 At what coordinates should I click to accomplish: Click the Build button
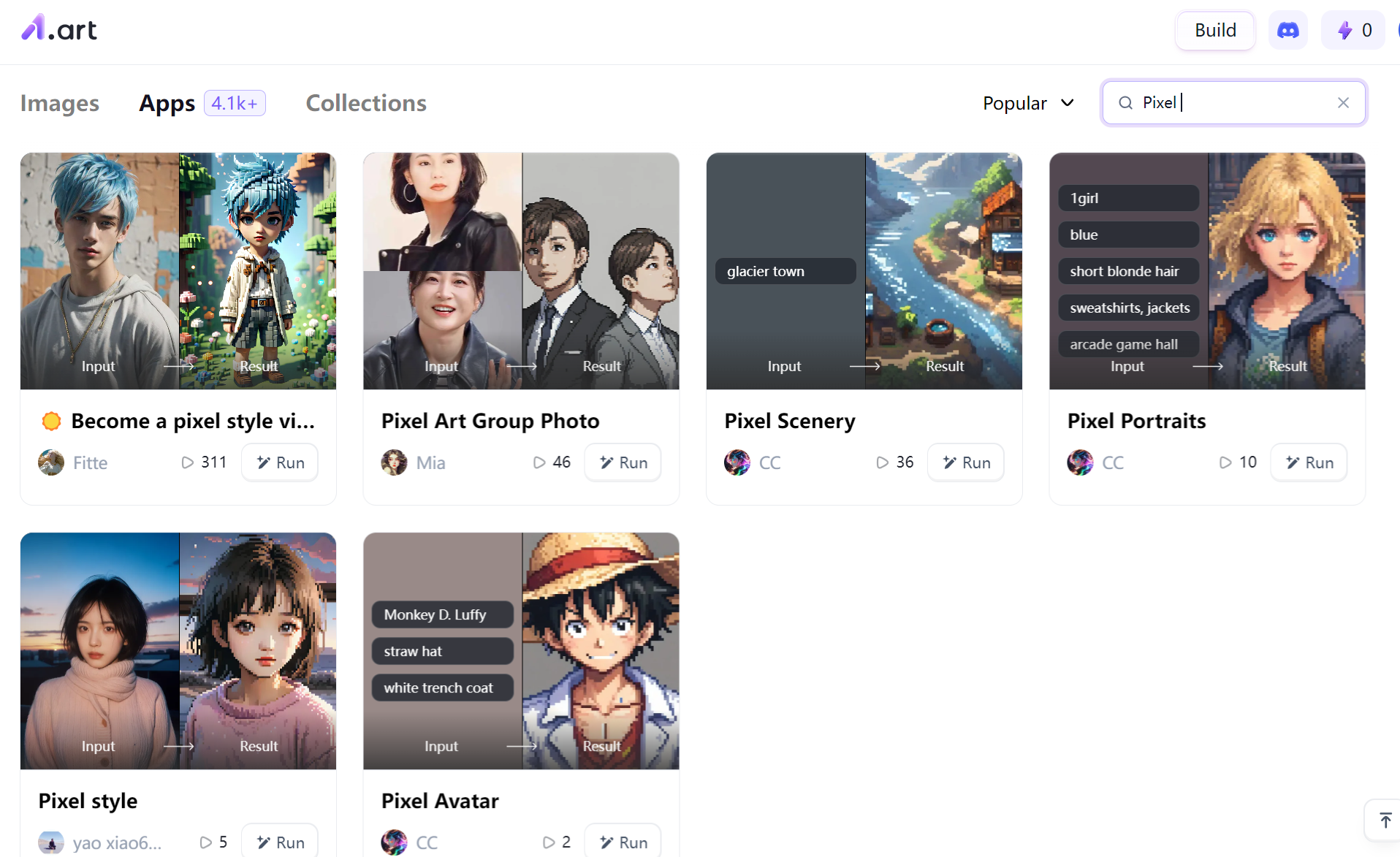[1215, 31]
